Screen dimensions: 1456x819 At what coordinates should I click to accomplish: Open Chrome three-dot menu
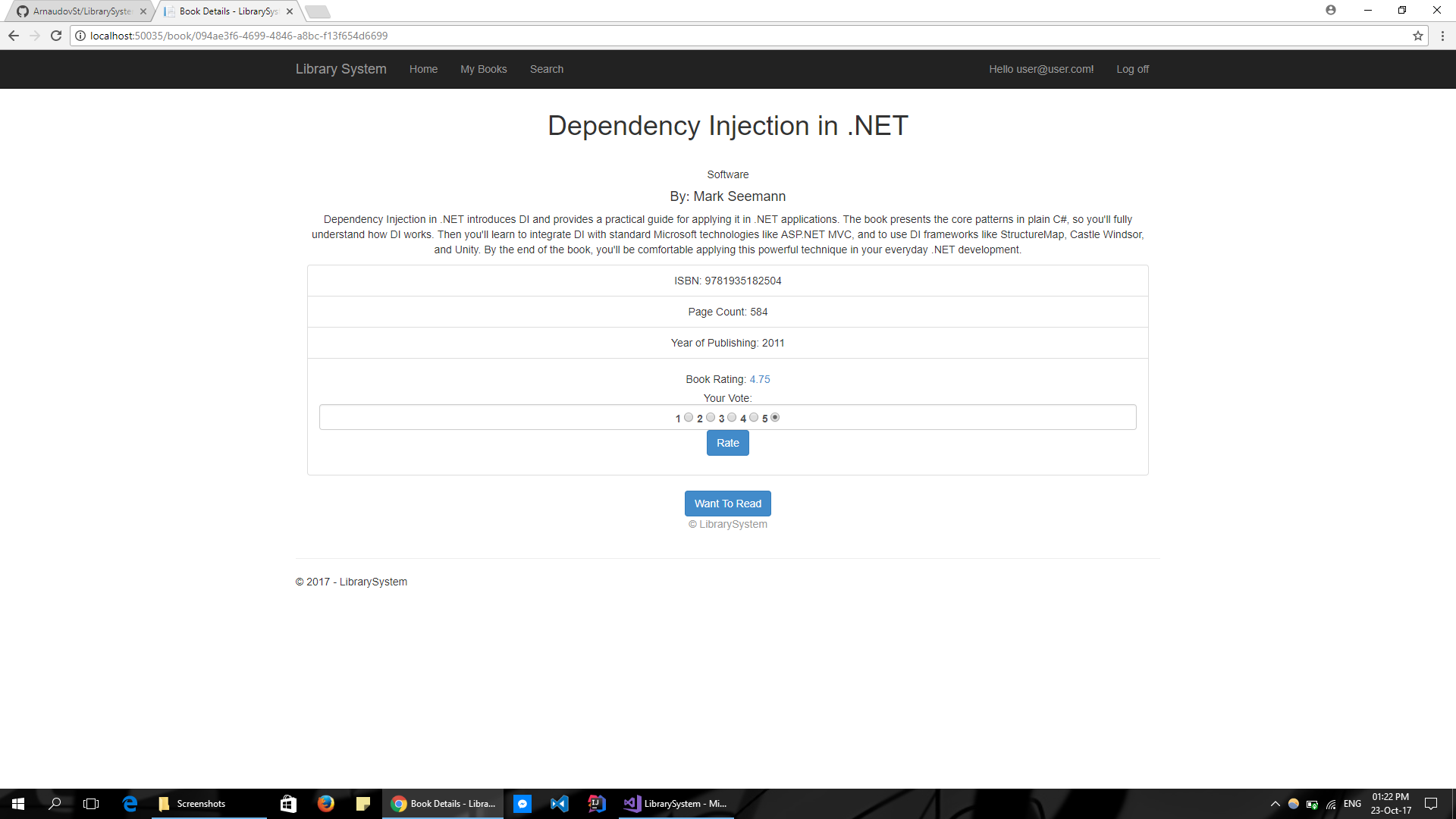1442,36
